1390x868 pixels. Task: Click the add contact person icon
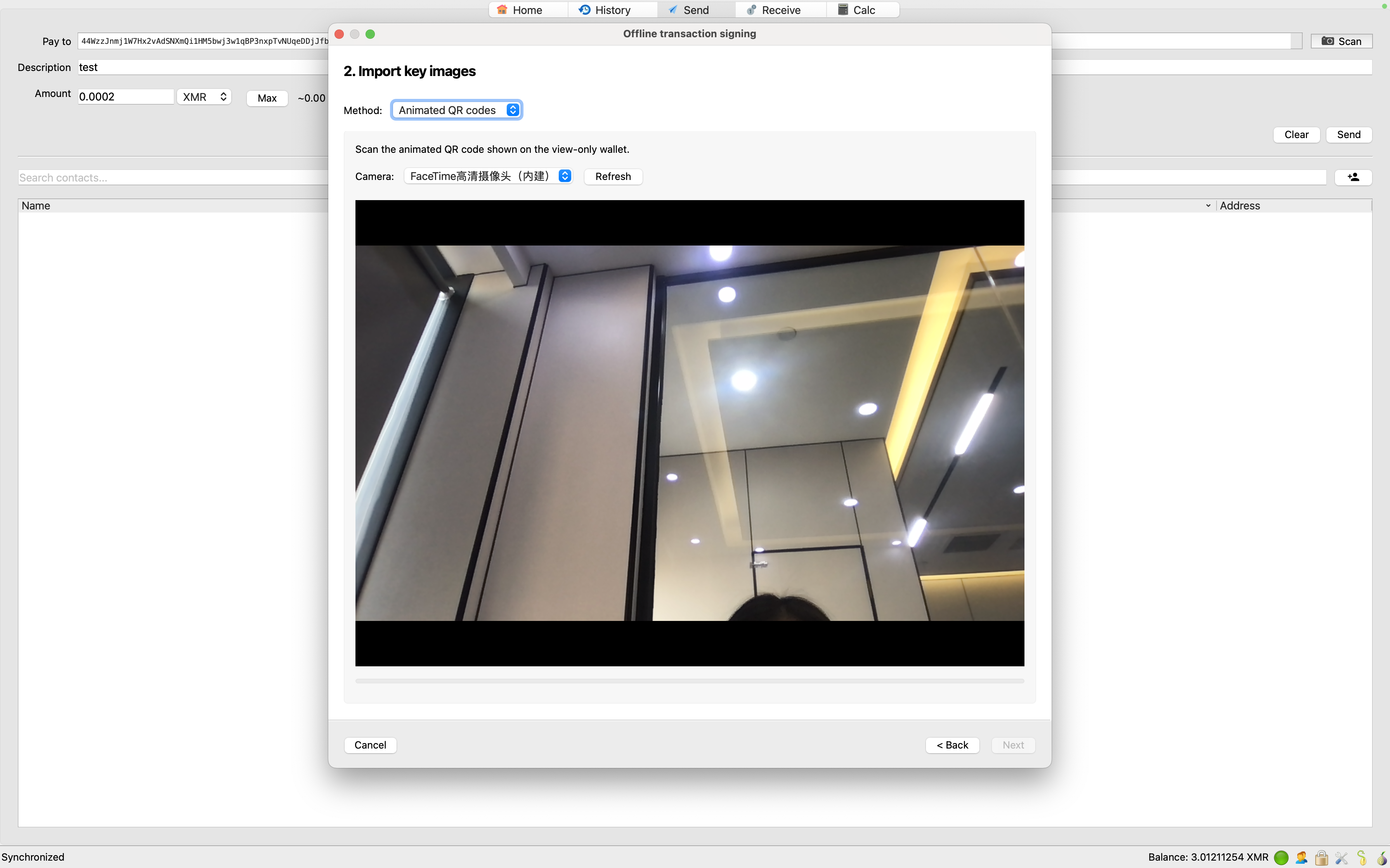coord(1353,177)
